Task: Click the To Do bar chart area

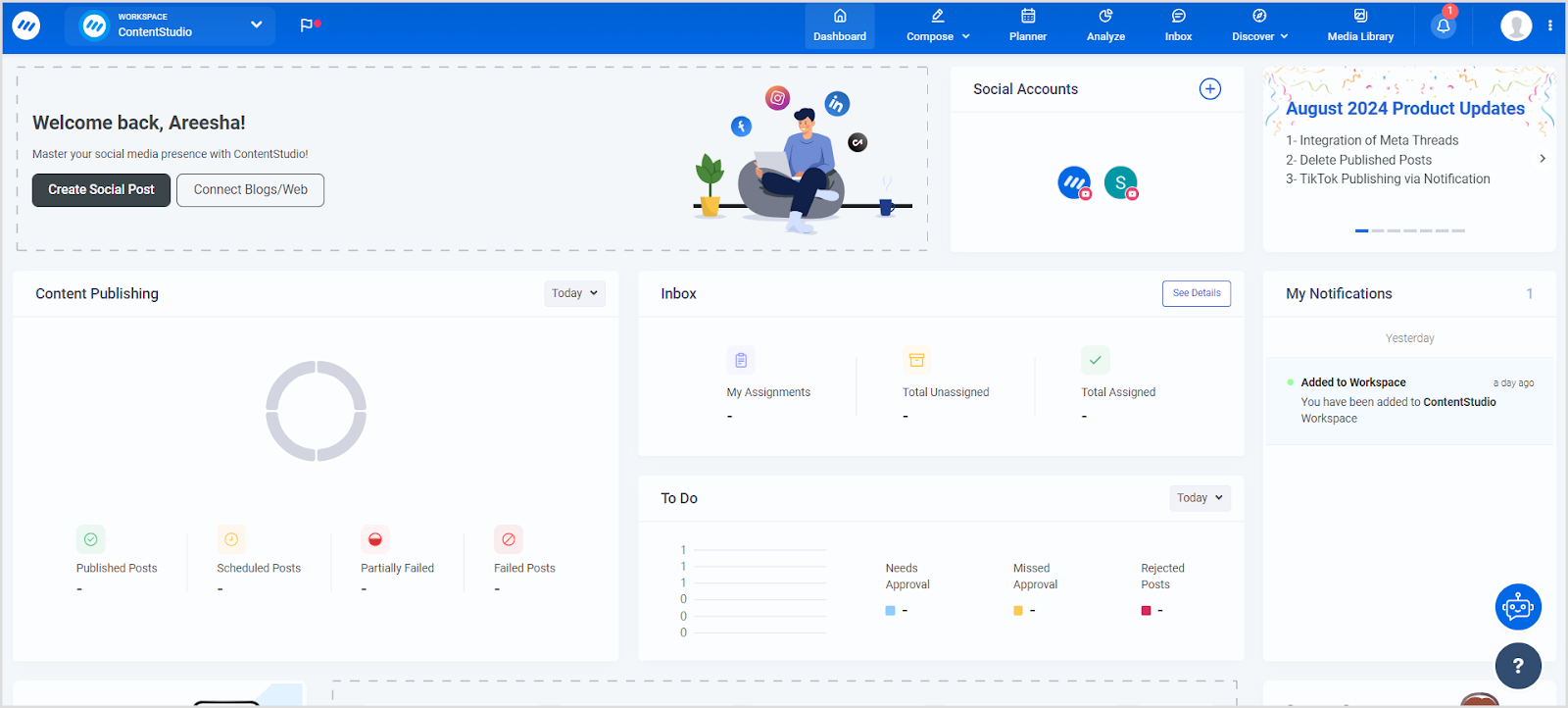Action: pyautogui.click(x=754, y=591)
